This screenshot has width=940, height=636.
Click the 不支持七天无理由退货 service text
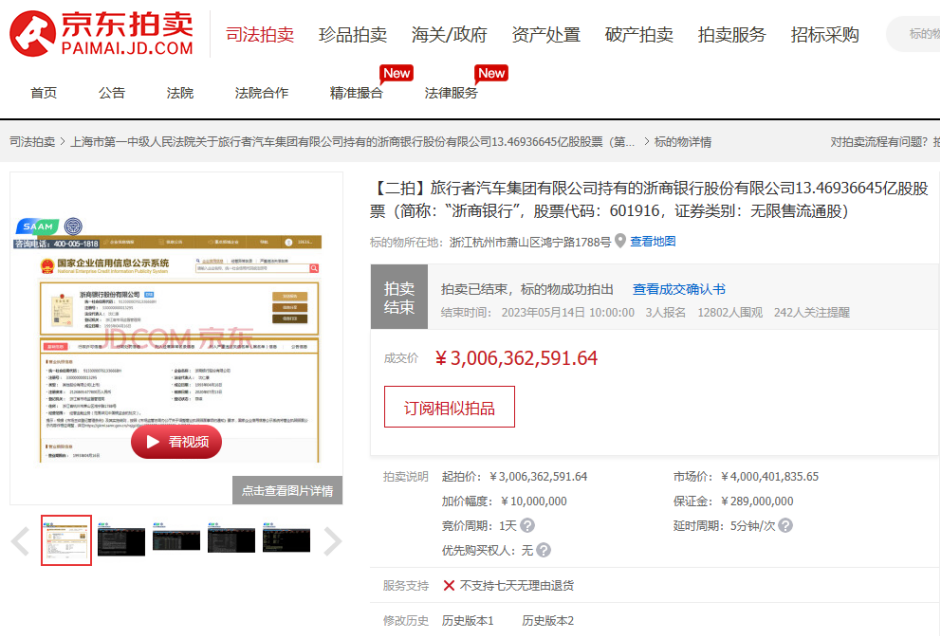tap(517, 586)
